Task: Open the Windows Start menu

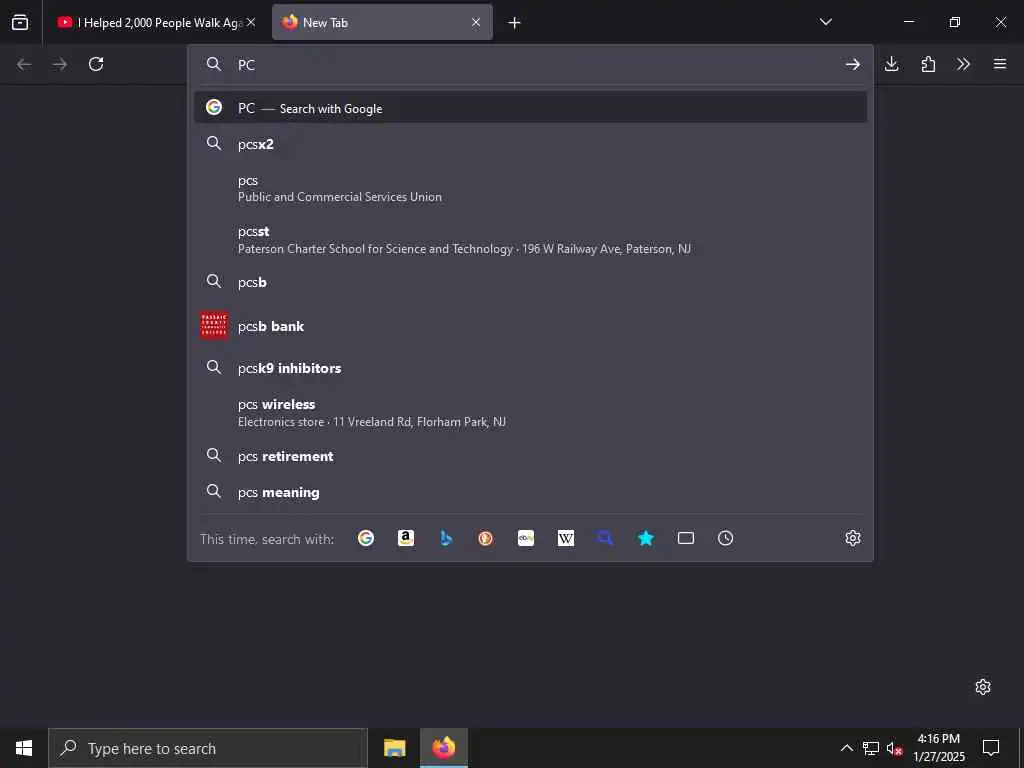Action: click(x=24, y=748)
